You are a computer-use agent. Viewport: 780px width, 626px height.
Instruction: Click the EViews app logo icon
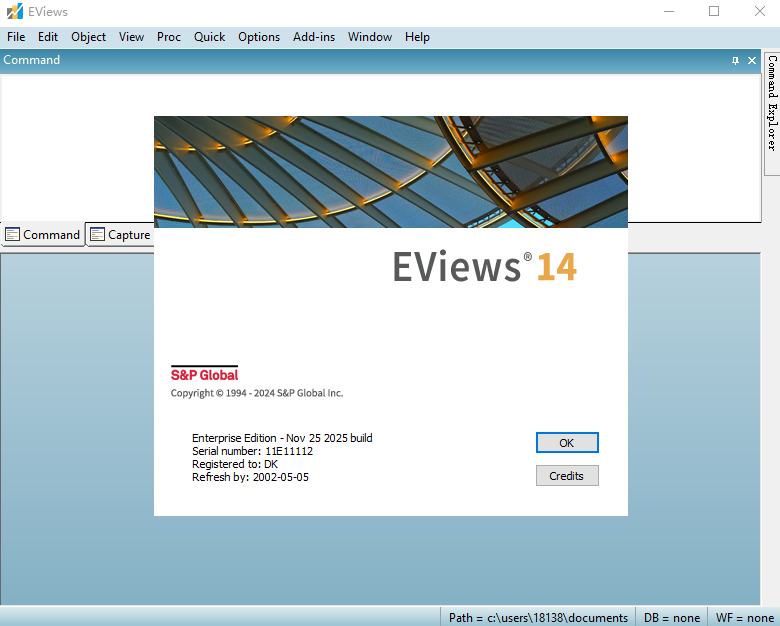click(x=14, y=11)
